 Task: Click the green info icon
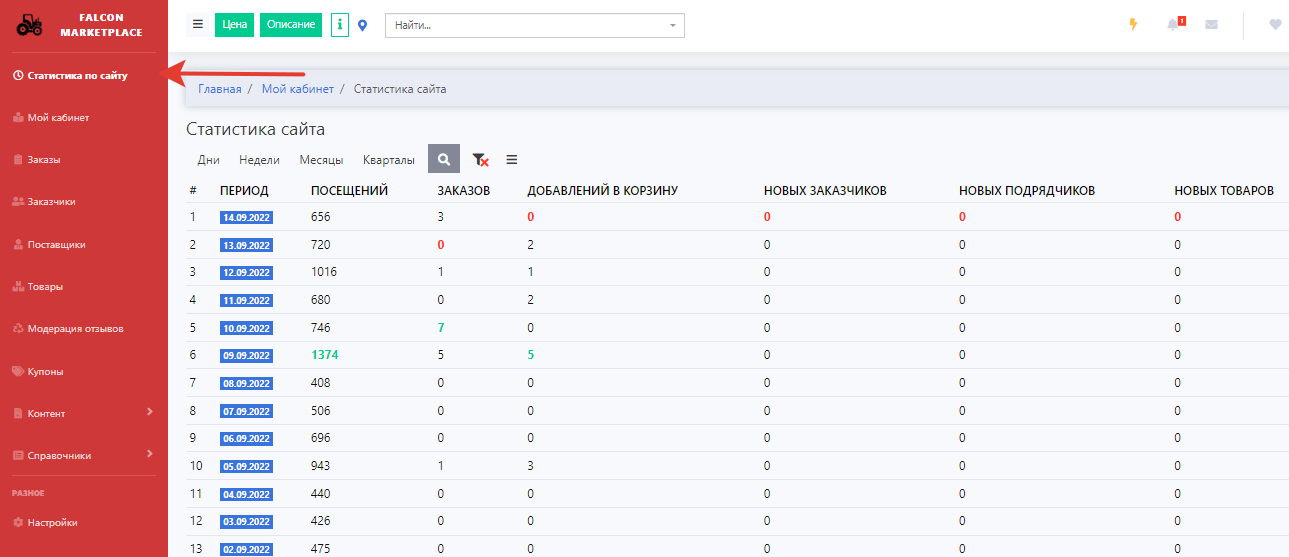[x=340, y=25]
